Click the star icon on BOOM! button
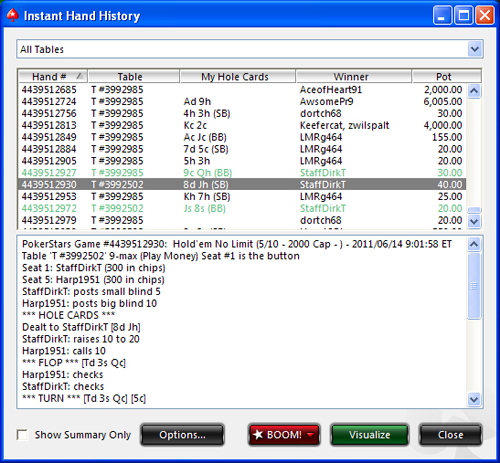Screen dimensions: 500x463 [258, 435]
